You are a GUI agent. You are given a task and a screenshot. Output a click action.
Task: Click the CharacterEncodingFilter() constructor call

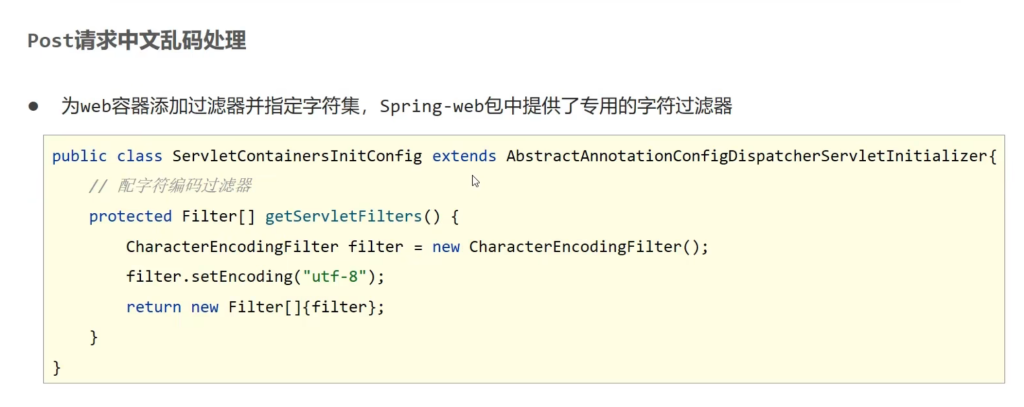pyautogui.click(x=574, y=246)
